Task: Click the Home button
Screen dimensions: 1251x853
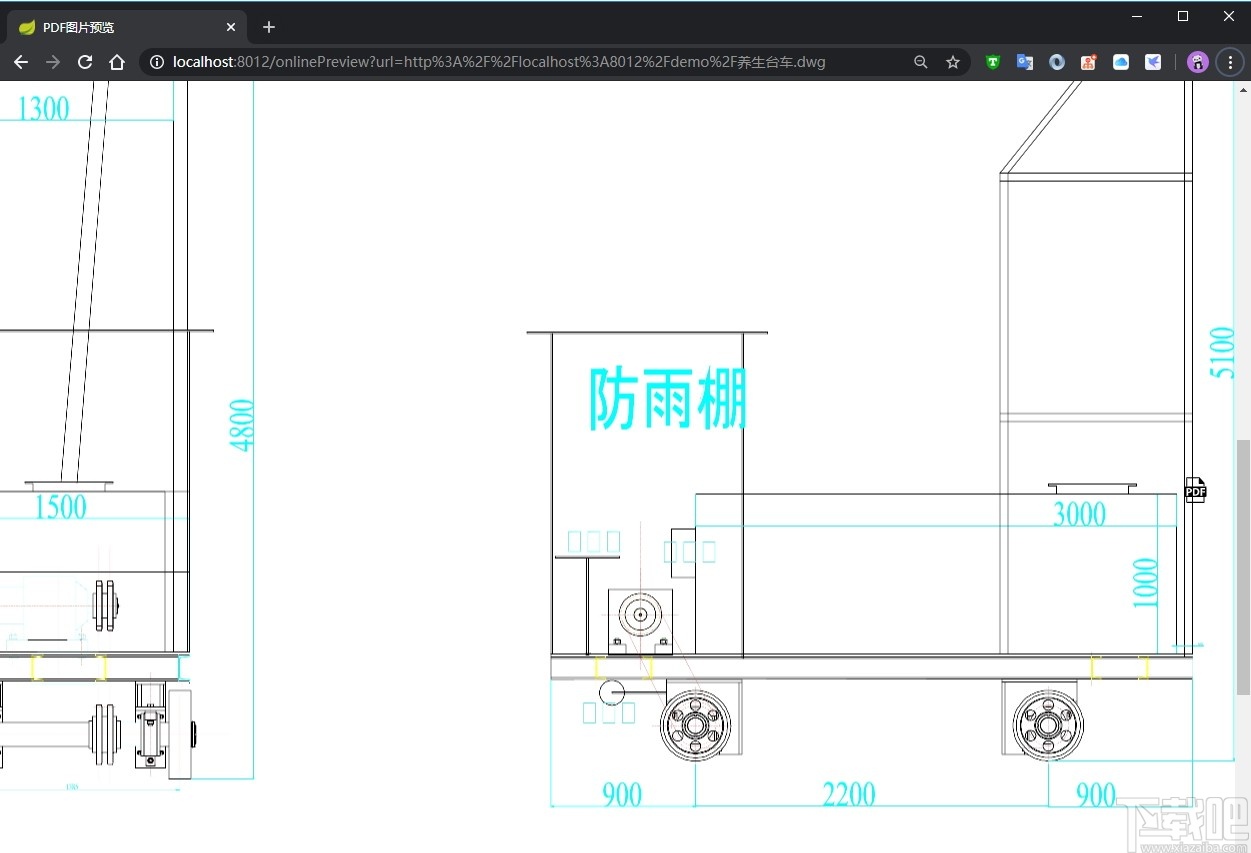Action: pos(116,61)
